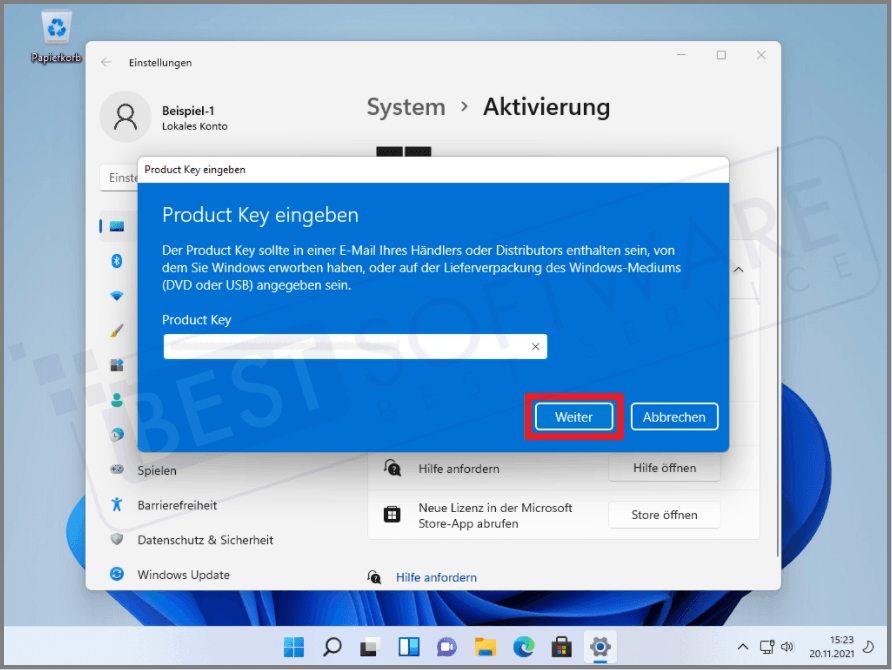Open Personalisierung via the brush icon
The height and width of the screenshot is (670, 892).
pos(118,331)
